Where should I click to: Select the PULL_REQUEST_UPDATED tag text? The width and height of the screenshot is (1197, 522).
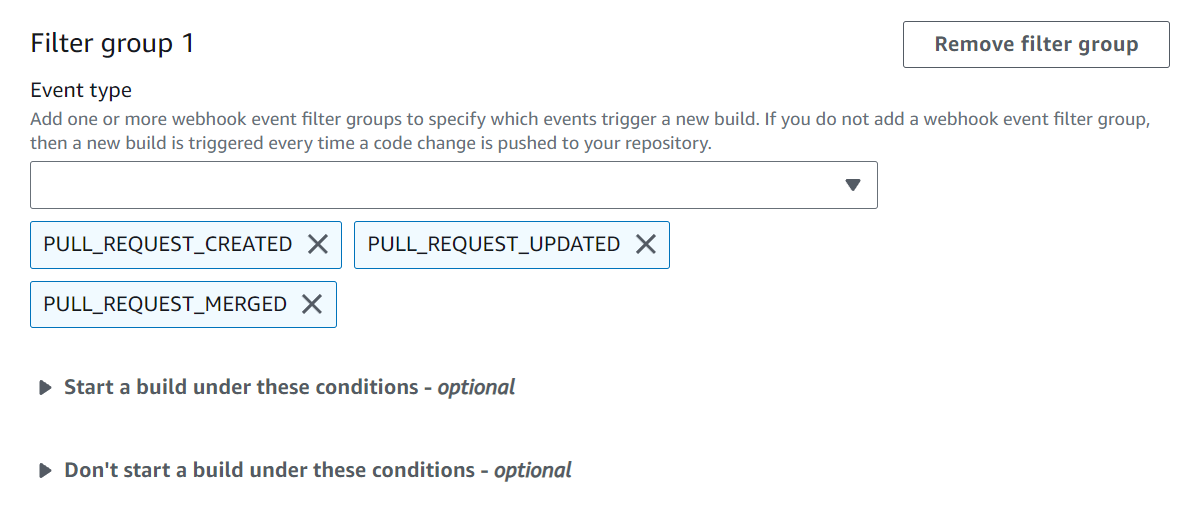[x=493, y=245]
